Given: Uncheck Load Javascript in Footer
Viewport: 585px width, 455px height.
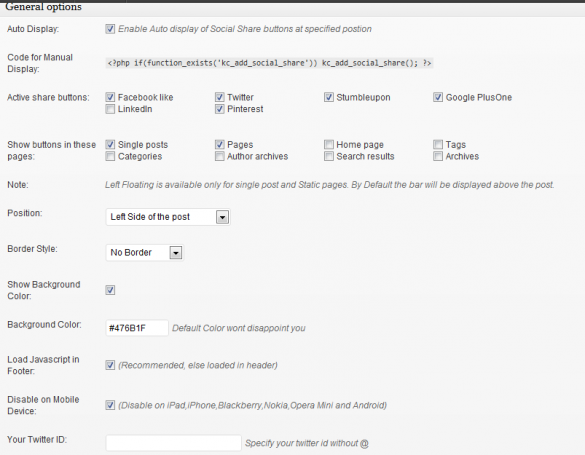Looking at the screenshot, I should [110, 365].
